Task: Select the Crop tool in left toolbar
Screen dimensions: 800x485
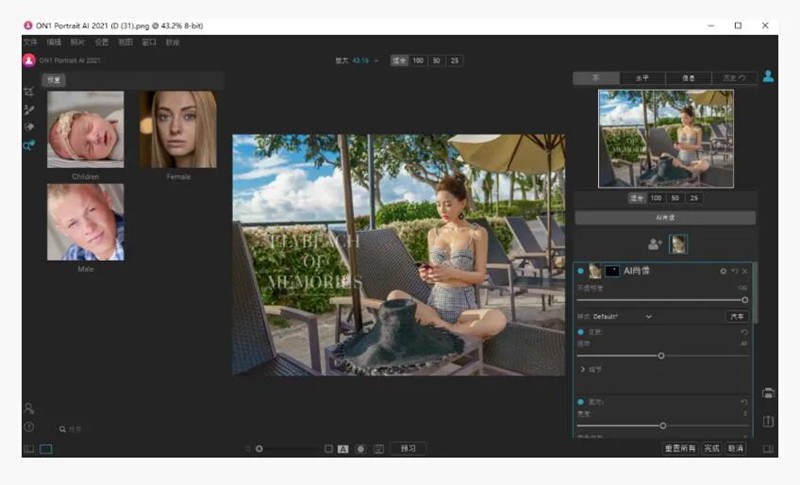Action: 29,92
